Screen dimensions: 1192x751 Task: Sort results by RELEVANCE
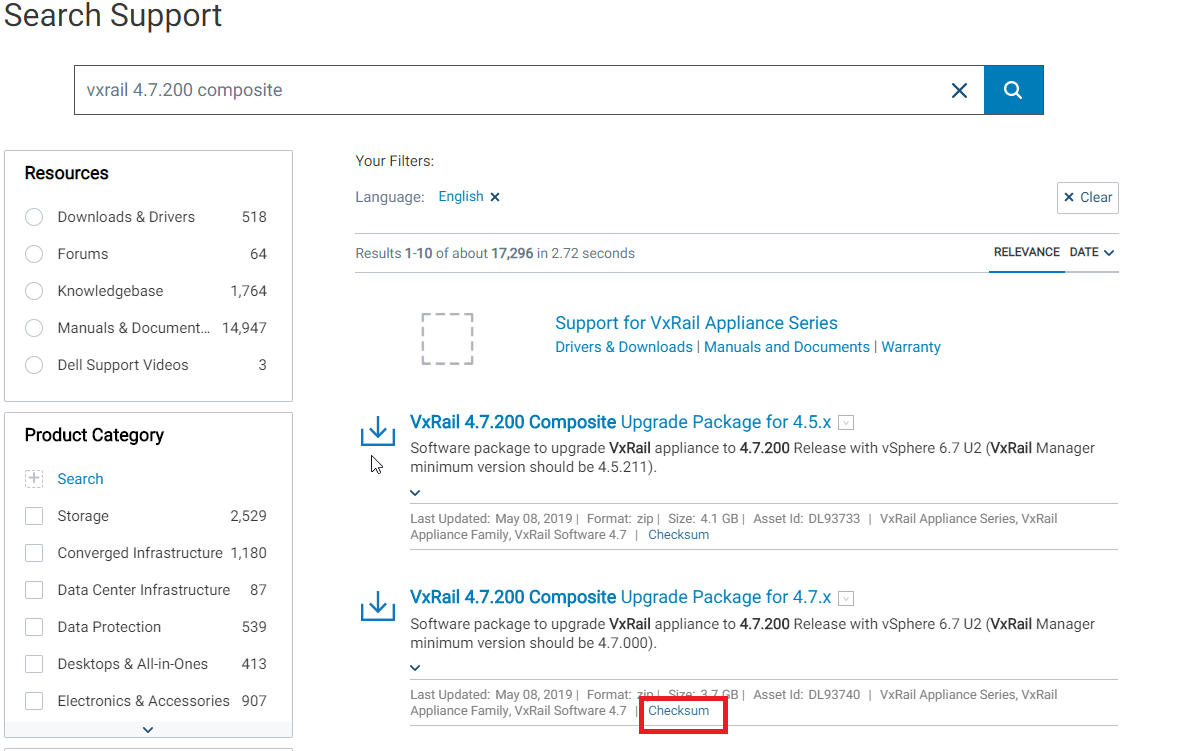pos(1027,252)
